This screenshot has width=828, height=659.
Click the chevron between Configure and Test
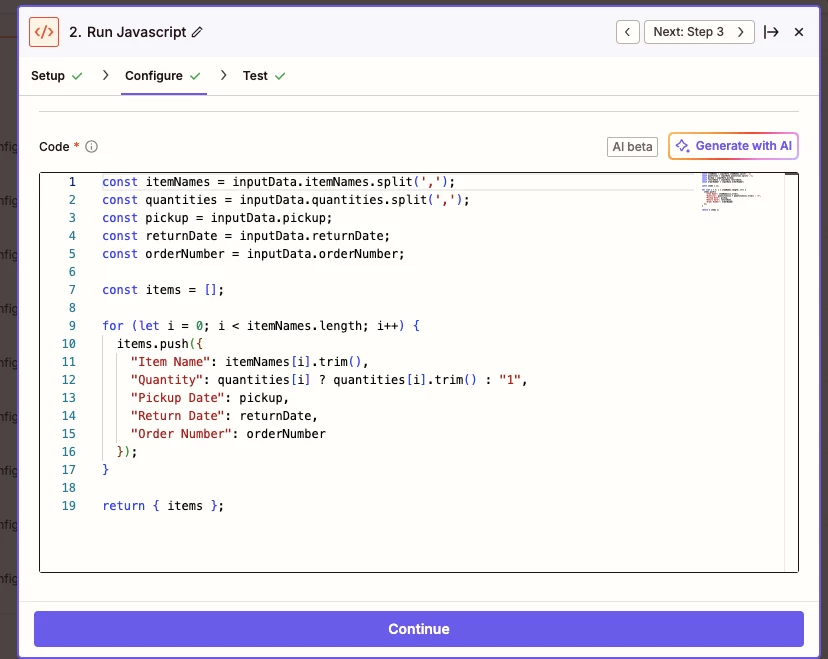pos(224,76)
